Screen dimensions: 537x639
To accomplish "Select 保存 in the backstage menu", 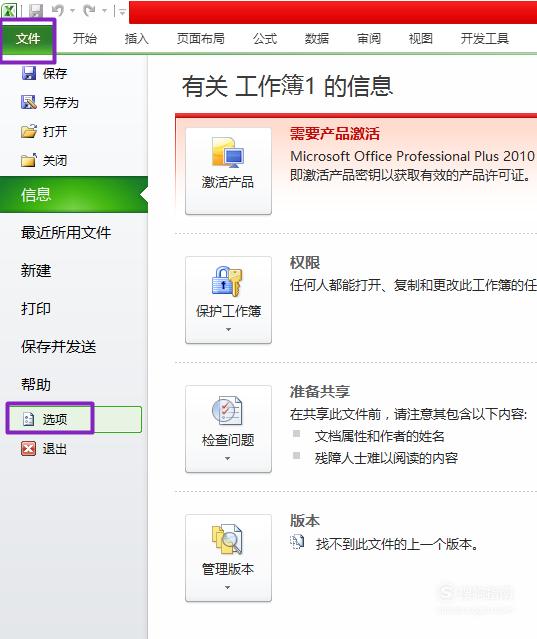I will coord(55,73).
